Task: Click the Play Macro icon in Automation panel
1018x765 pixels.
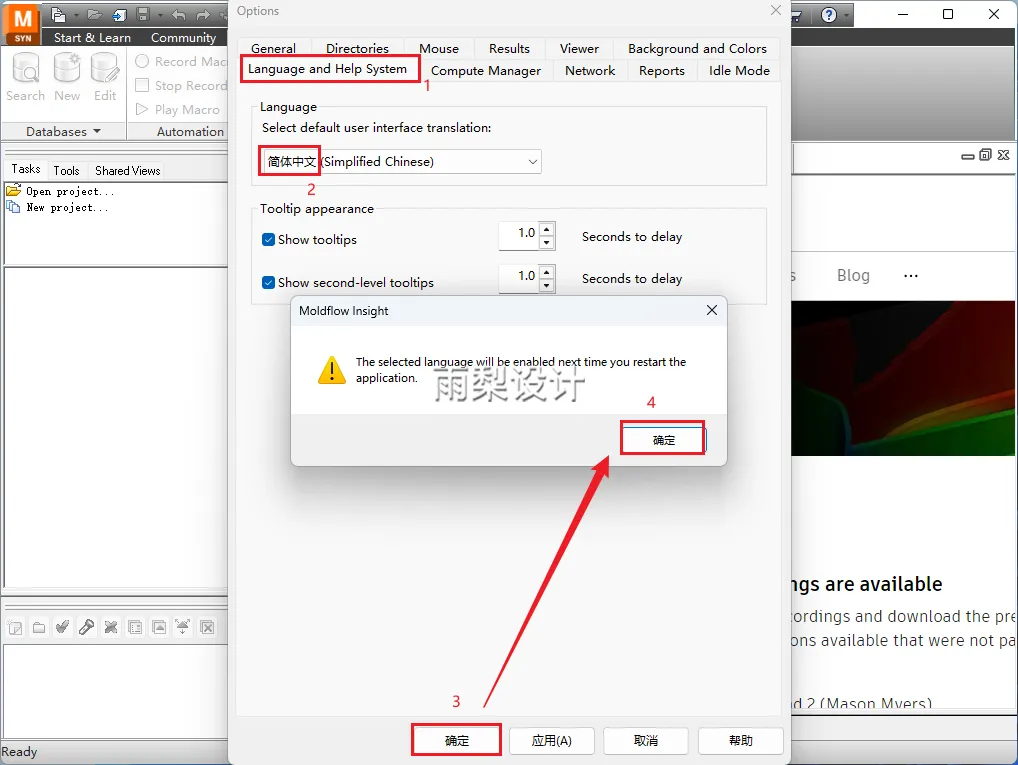Action: click(x=142, y=109)
